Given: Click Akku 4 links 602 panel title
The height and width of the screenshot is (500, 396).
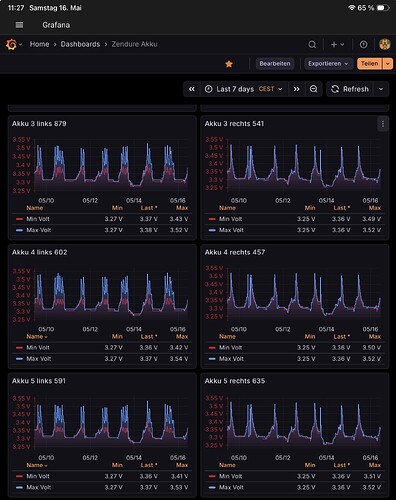Looking at the screenshot, I should pyautogui.click(x=40, y=252).
